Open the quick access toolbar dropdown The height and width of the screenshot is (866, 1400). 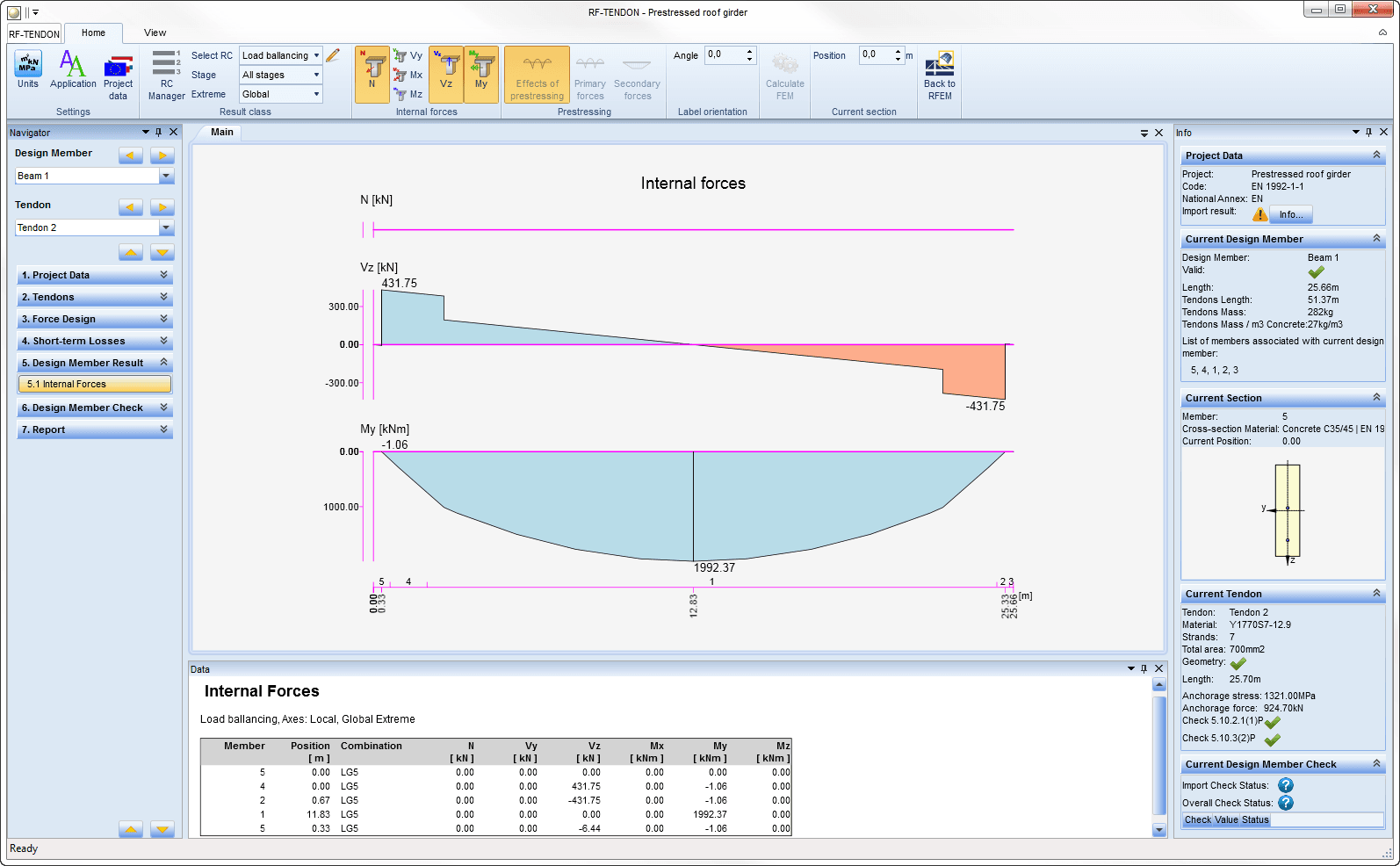36,12
